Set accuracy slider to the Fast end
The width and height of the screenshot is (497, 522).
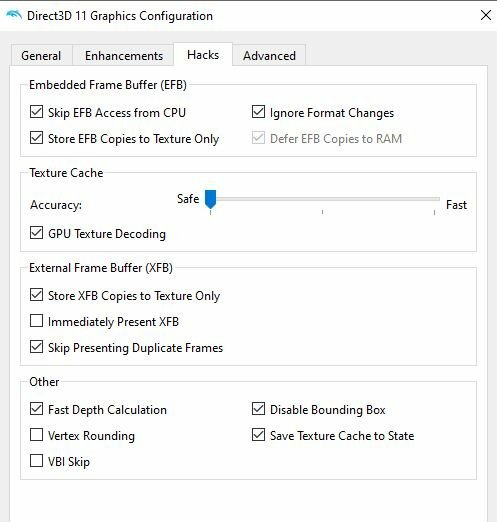pyautogui.click(x=434, y=199)
